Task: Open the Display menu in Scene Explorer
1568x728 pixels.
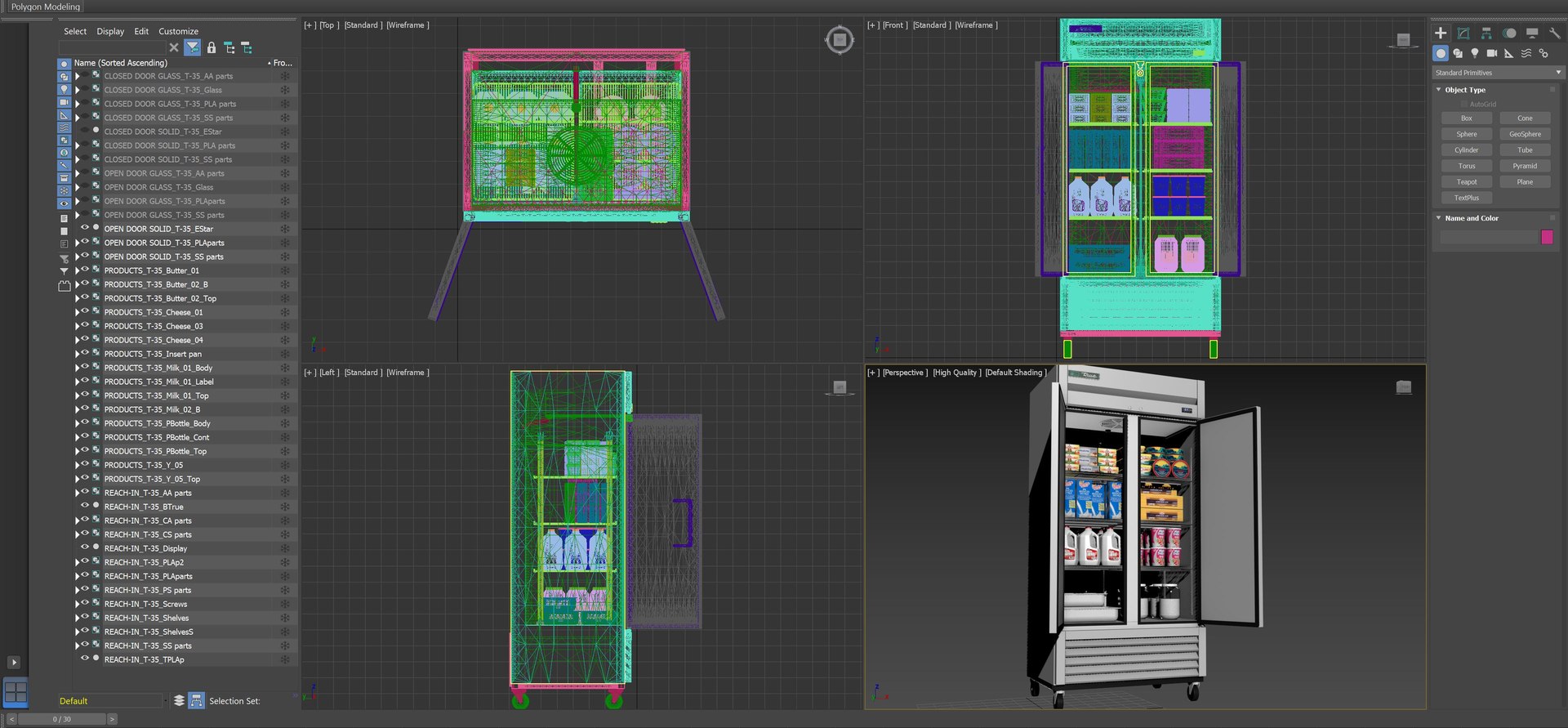Action: 110,31
